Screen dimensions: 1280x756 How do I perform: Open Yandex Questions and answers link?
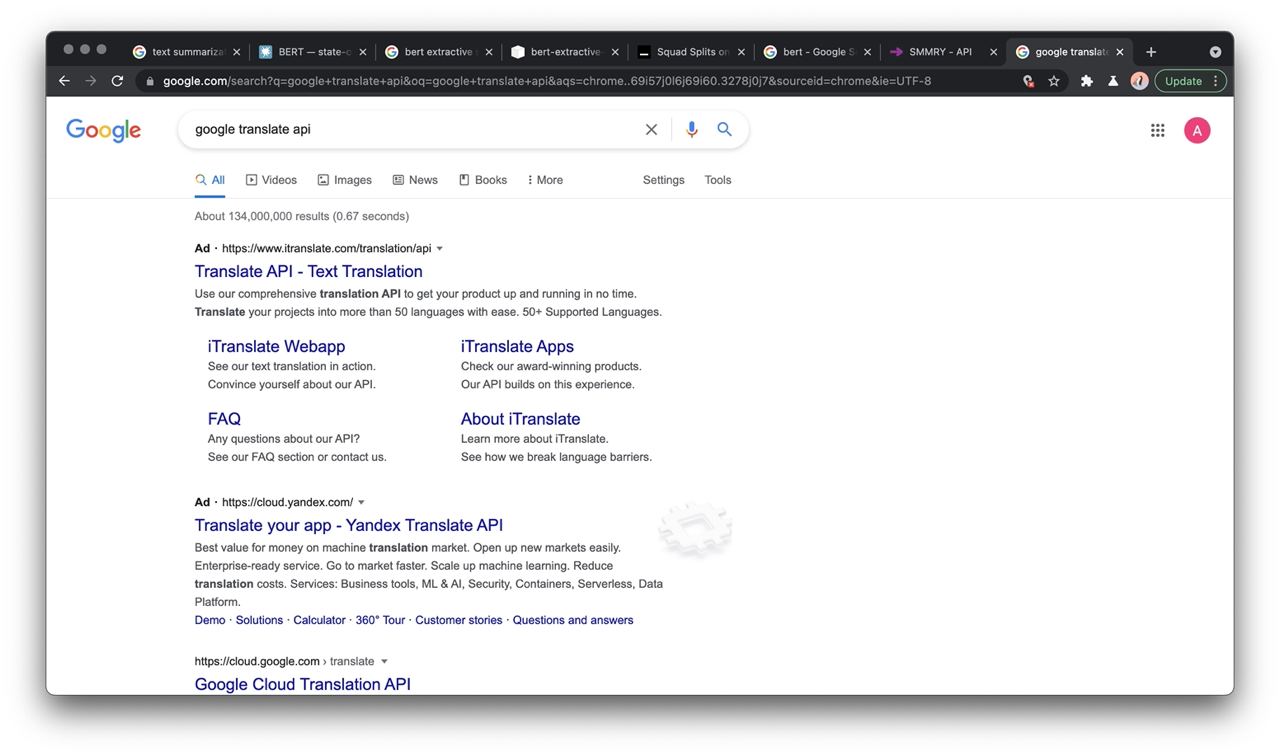(x=573, y=620)
